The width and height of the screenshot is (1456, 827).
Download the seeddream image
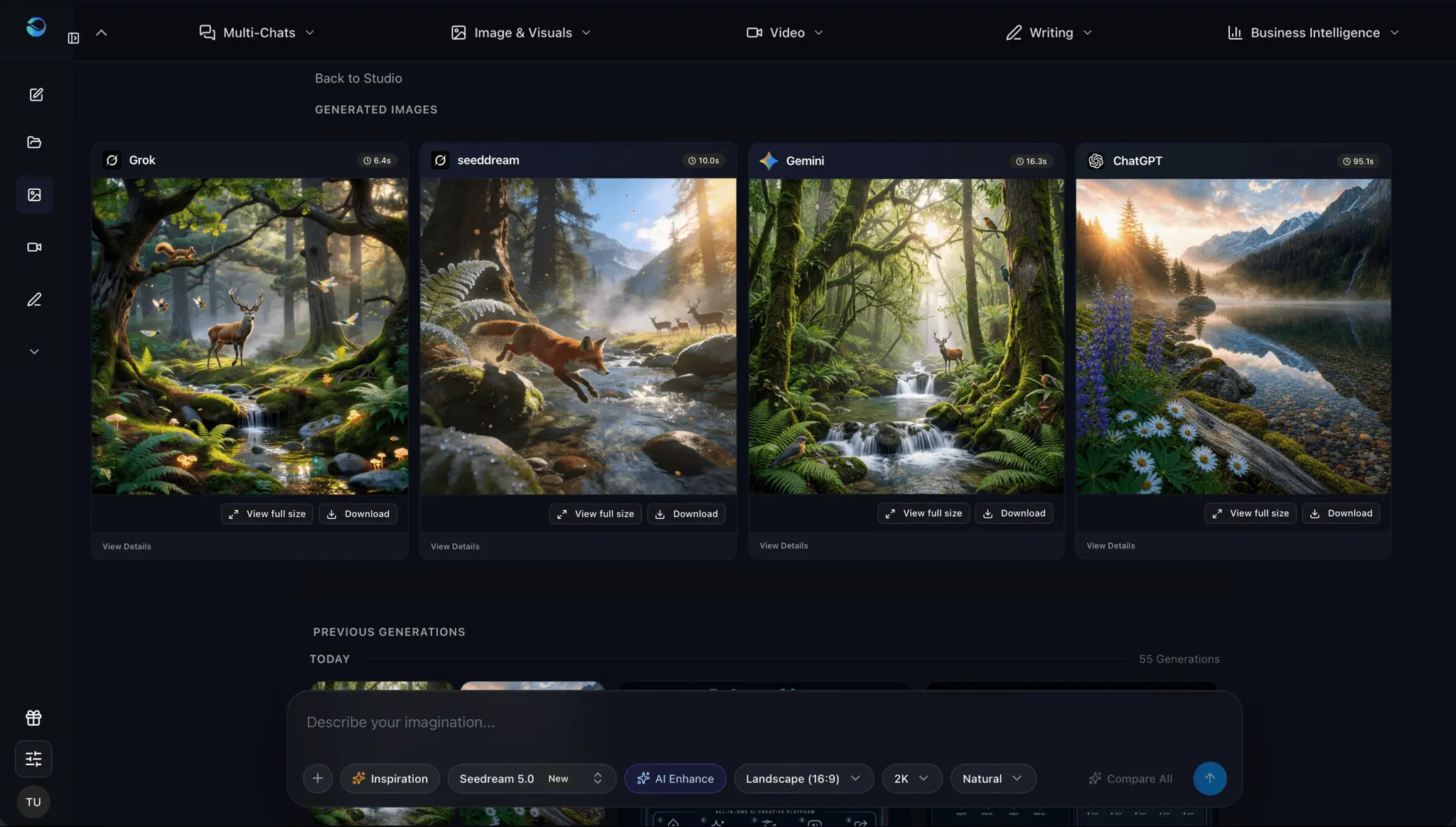tap(687, 514)
